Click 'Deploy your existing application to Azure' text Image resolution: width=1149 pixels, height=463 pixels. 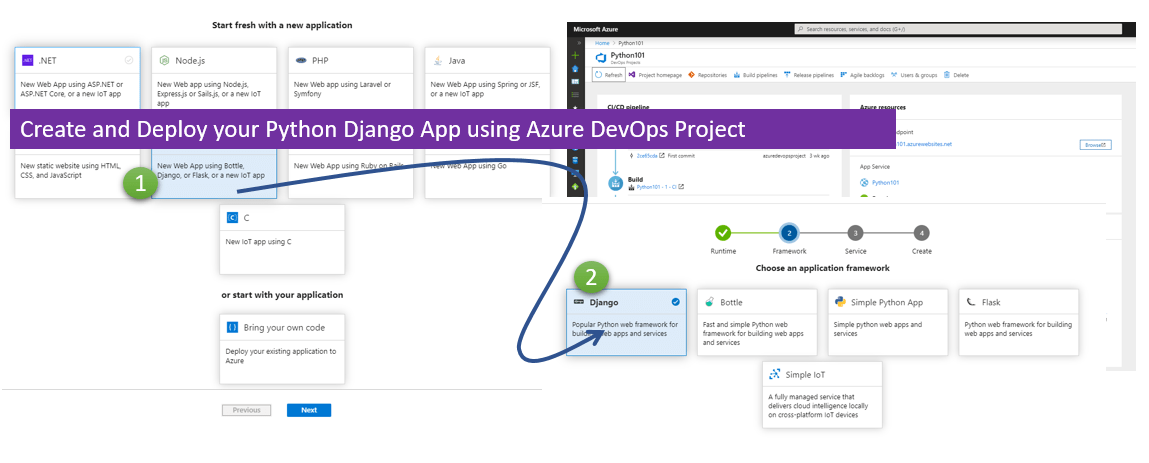[281, 356]
